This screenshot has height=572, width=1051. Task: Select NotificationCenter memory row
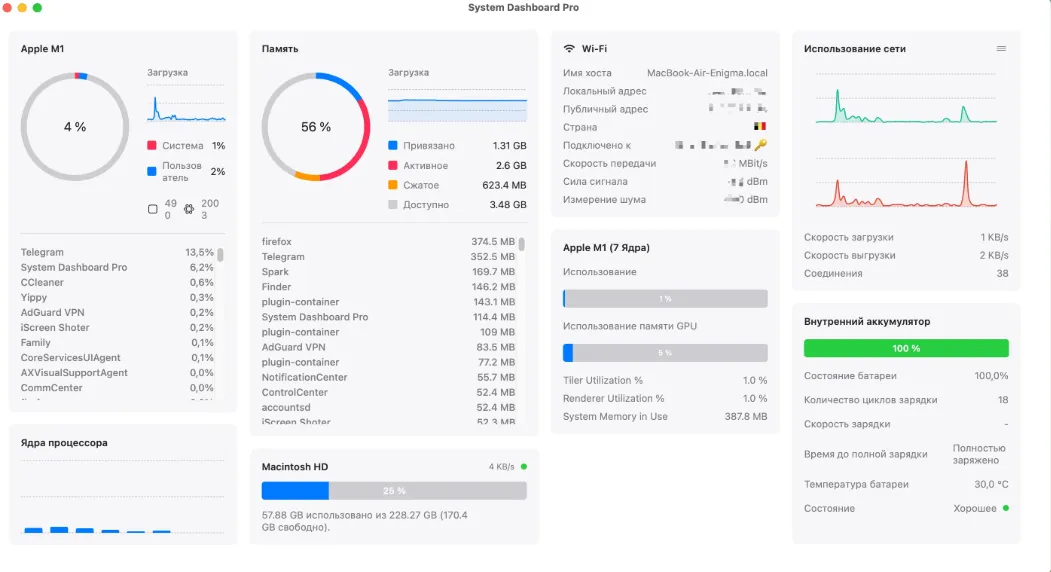click(388, 378)
